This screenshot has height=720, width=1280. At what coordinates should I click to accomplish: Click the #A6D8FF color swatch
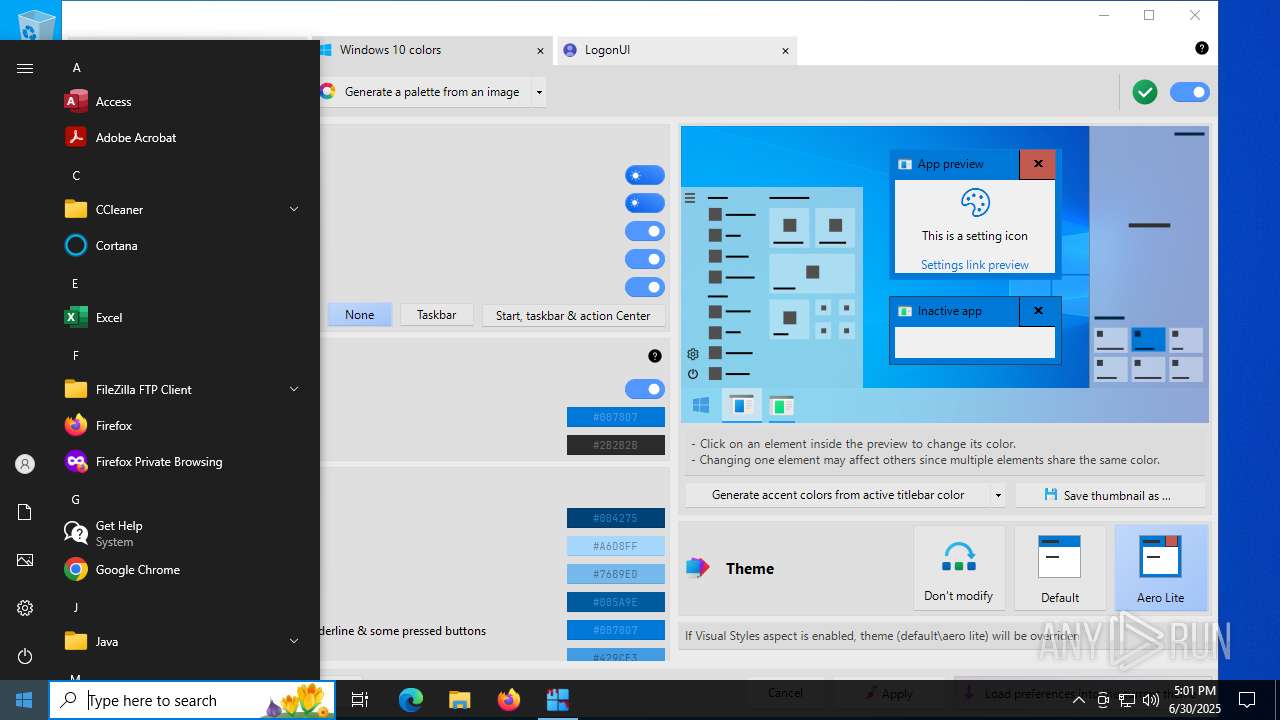coord(616,546)
